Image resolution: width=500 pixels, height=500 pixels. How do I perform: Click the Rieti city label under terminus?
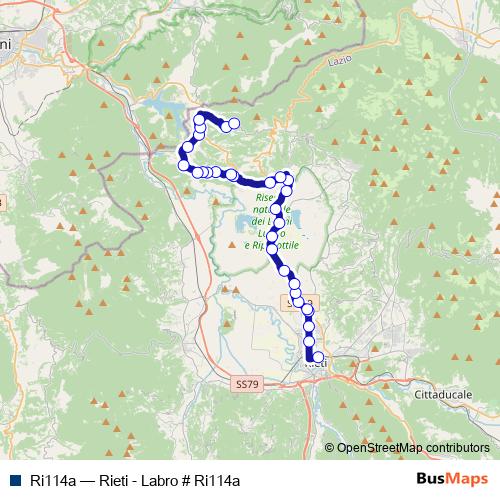pos(317,364)
